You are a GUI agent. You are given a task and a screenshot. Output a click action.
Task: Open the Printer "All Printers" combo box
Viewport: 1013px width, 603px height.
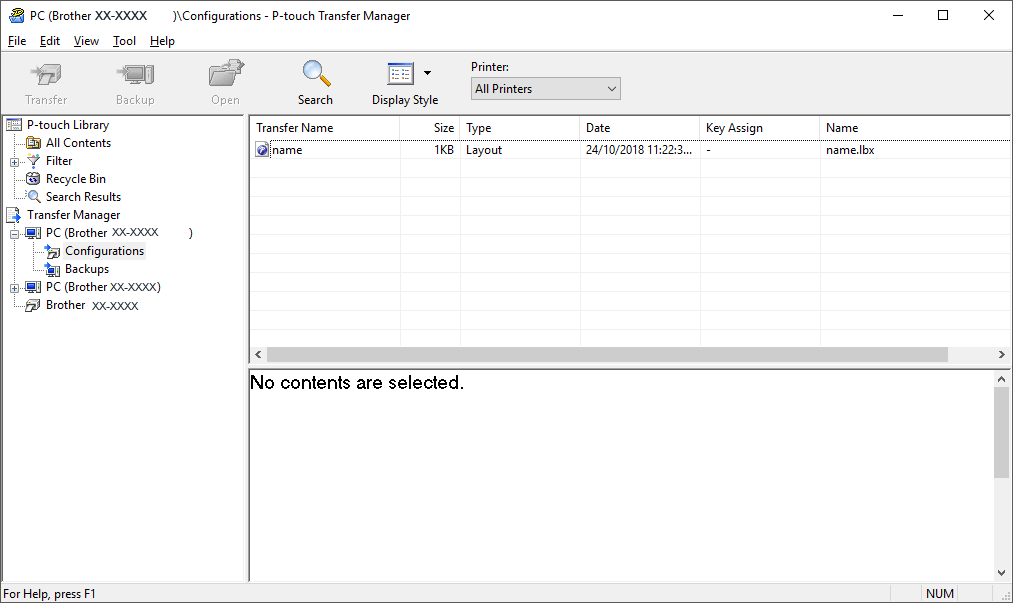pyautogui.click(x=546, y=89)
